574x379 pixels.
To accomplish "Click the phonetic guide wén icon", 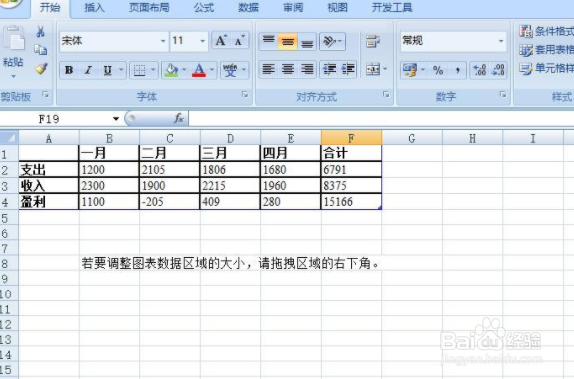I will [x=230, y=70].
